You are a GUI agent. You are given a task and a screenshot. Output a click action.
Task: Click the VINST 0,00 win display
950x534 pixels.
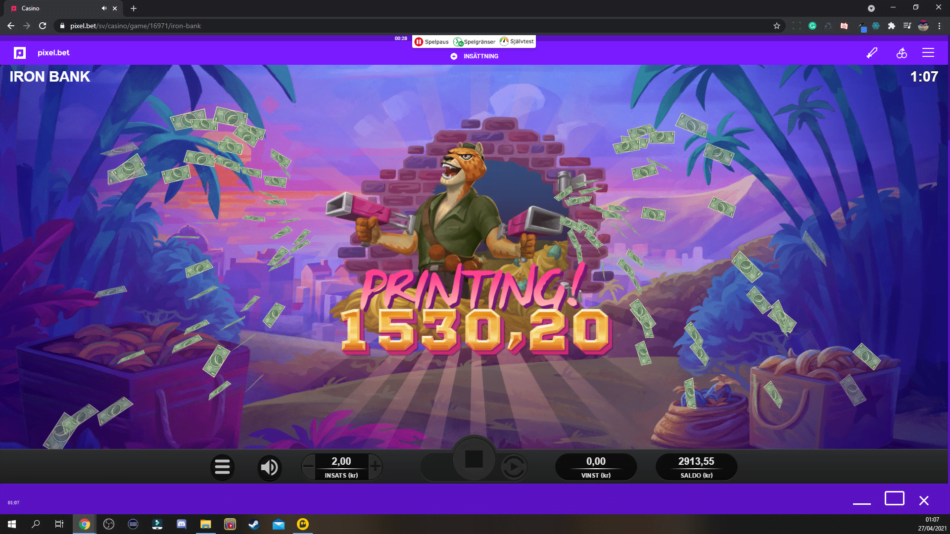pos(596,467)
